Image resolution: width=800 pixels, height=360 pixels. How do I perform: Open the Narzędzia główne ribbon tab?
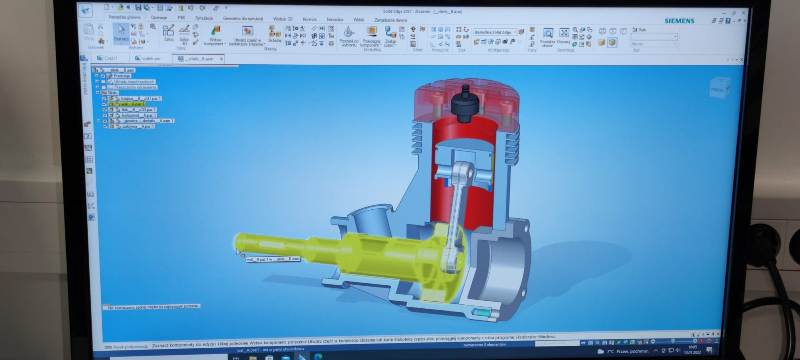[x=125, y=17]
